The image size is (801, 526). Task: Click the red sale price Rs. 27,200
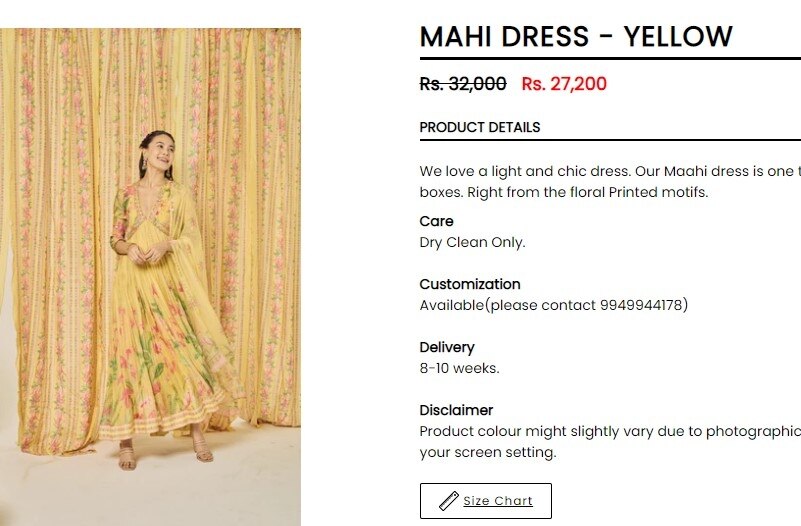click(x=564, y=84)
